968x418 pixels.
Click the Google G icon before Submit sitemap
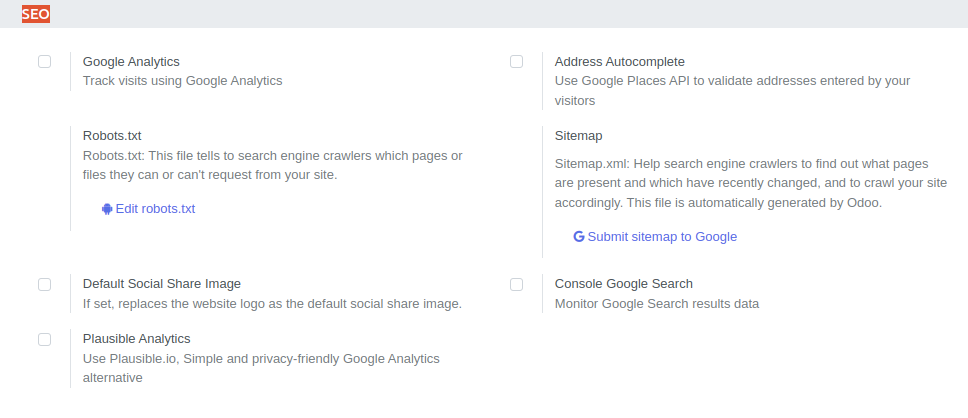[578, 236]
